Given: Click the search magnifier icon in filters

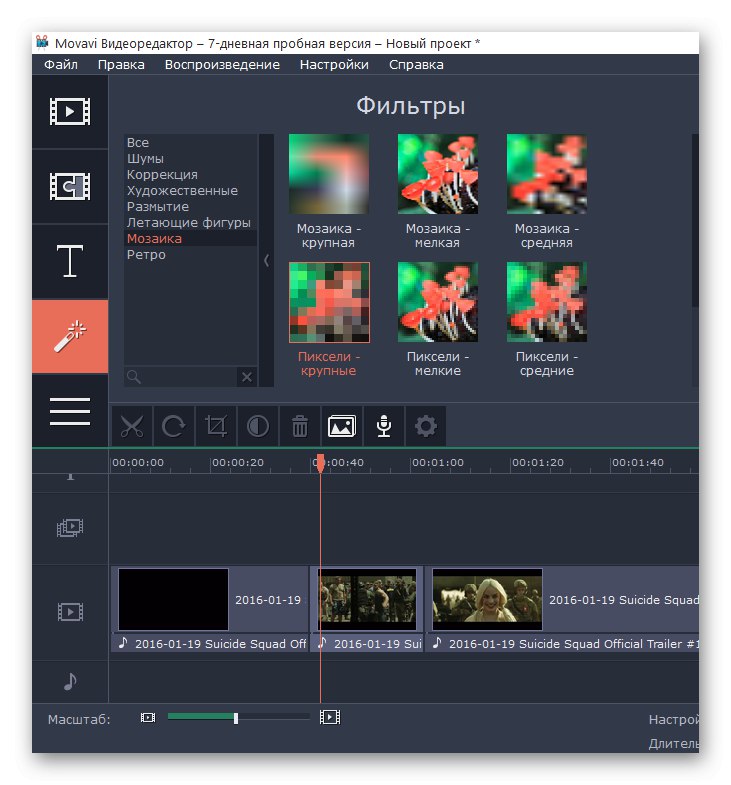Looking at the screenshot, I should click(133, 376).
